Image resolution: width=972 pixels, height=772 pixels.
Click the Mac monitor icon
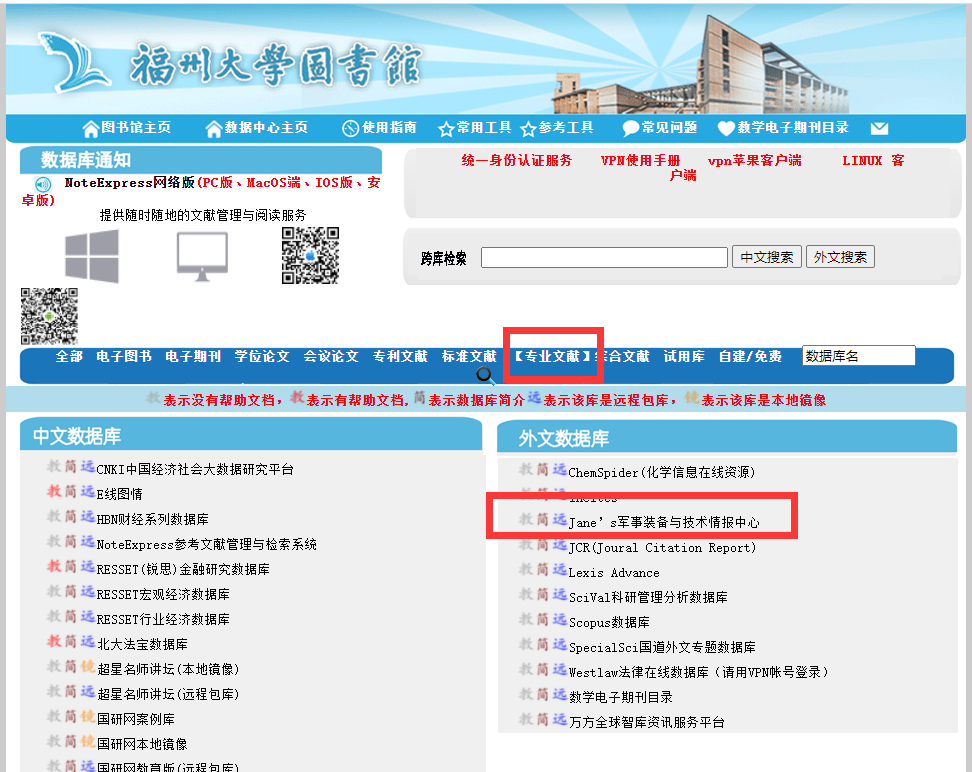202,257
